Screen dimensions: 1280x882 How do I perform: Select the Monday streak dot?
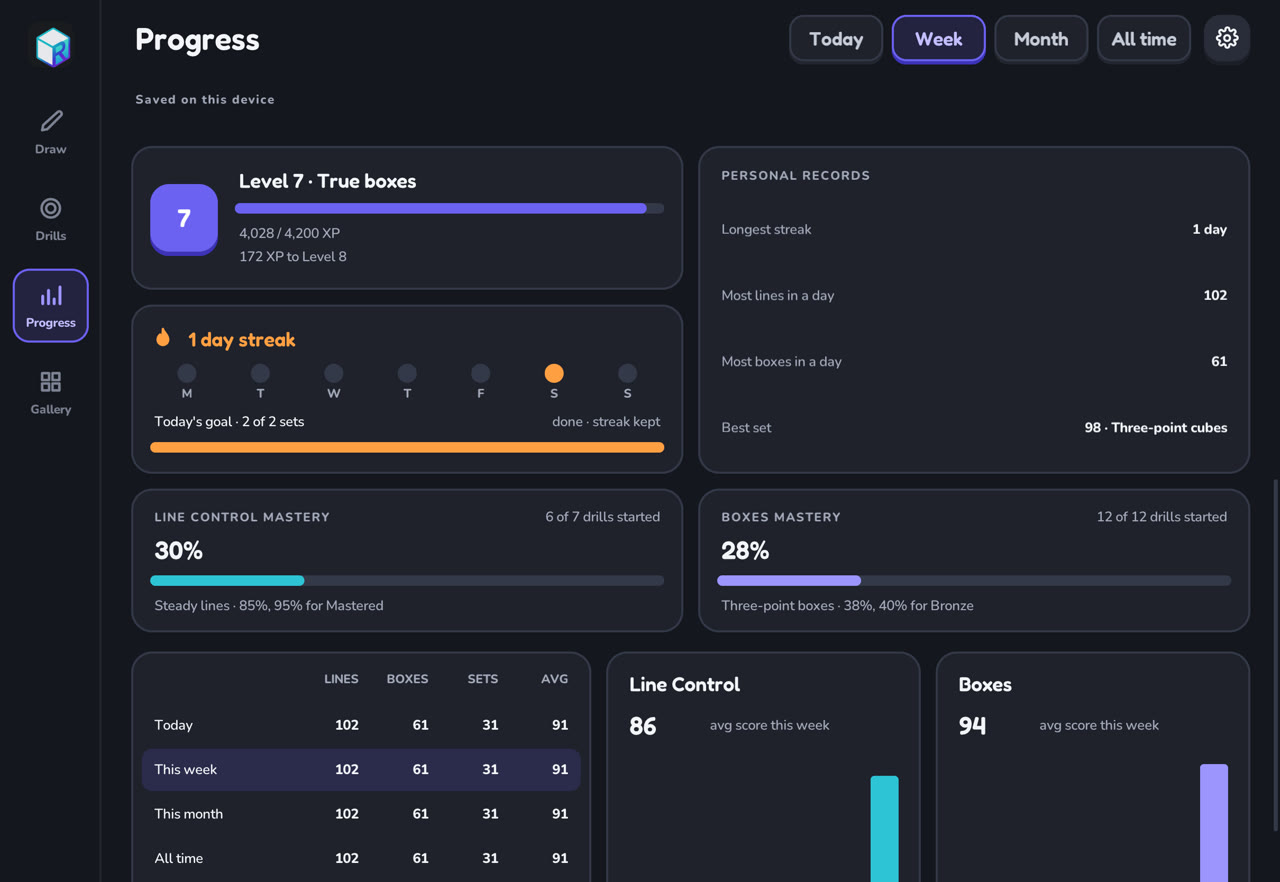[x=187, y=373]
